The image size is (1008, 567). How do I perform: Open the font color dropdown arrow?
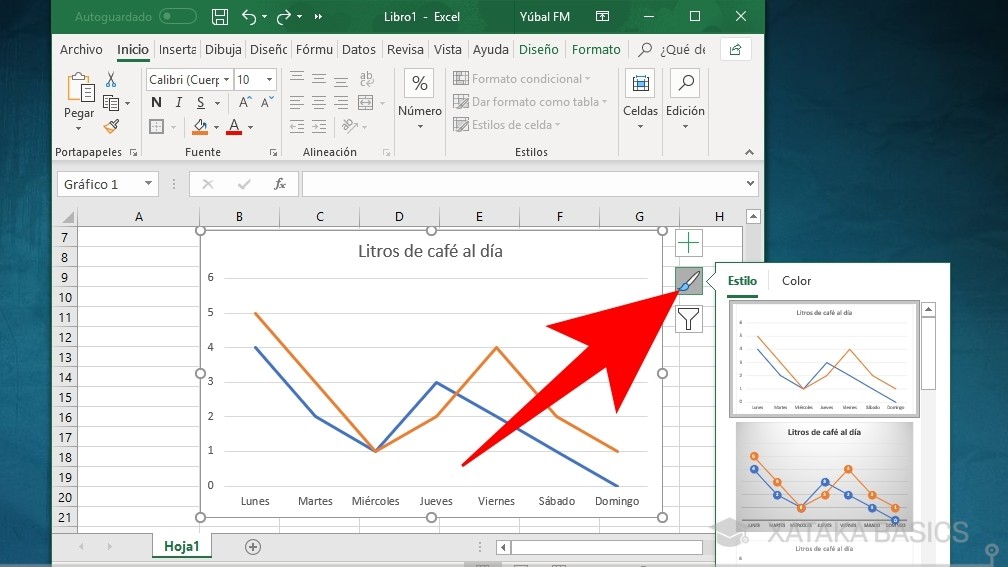(250, 127)
